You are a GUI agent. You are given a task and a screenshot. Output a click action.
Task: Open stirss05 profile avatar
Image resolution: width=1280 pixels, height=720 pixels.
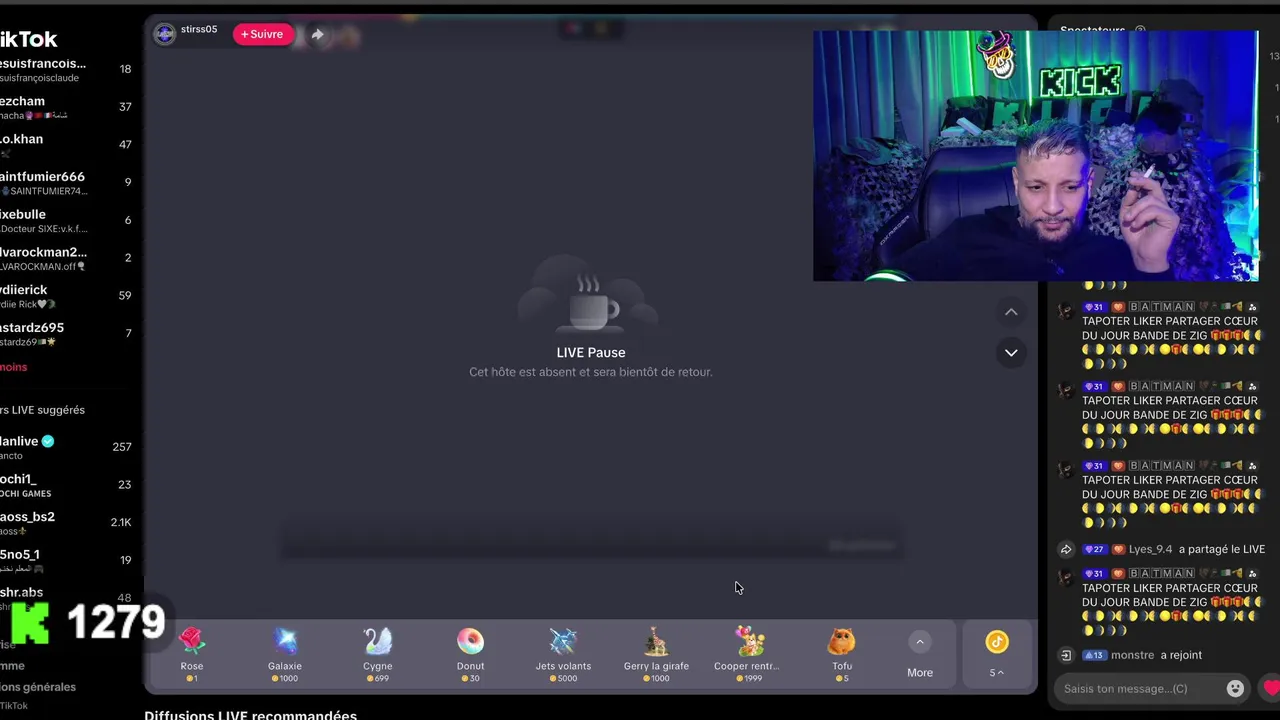point(165,34)
